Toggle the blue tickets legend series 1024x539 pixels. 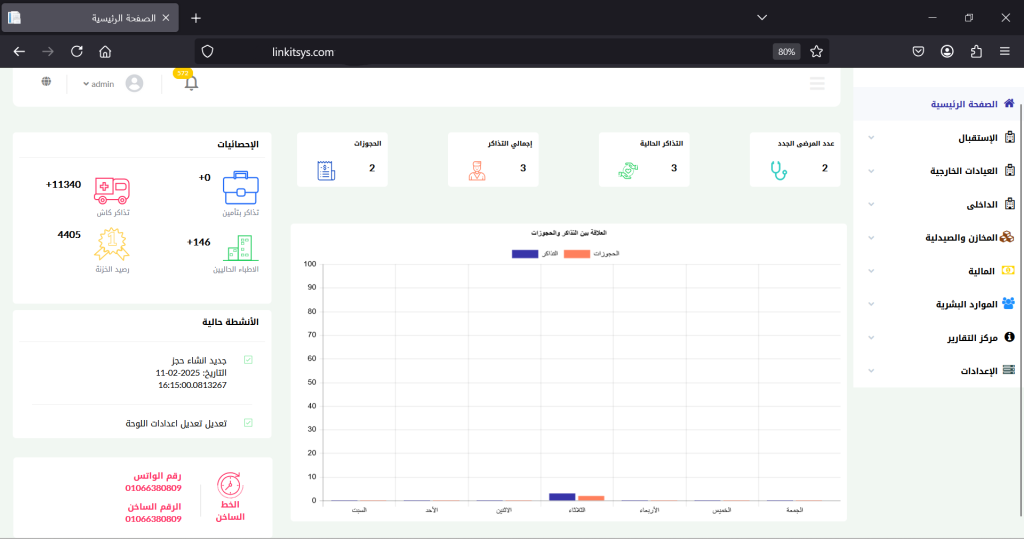click(x=525, y=254)
